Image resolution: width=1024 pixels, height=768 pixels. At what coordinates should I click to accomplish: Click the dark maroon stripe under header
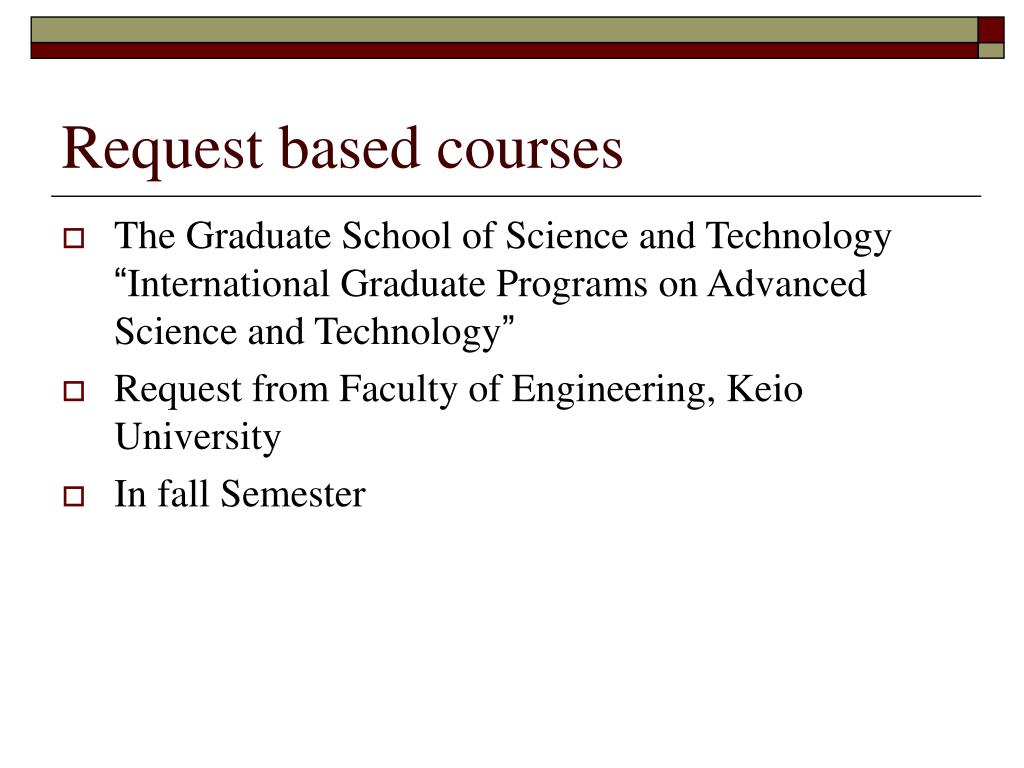coord(504,51)
